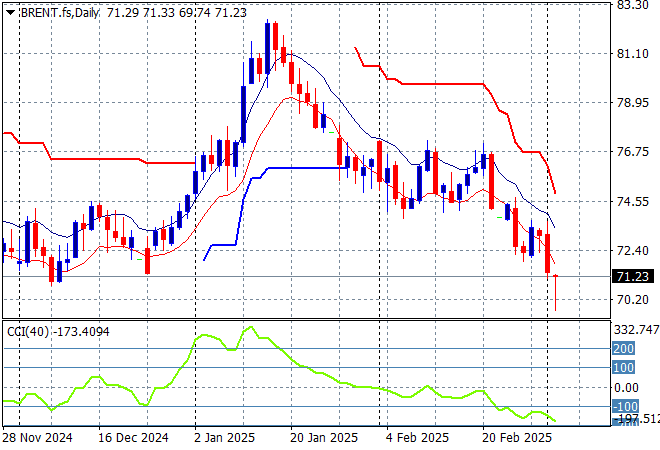Click the 74.55 price axis label
This screenshot has height=450, width=660.
tap(634, 201)
